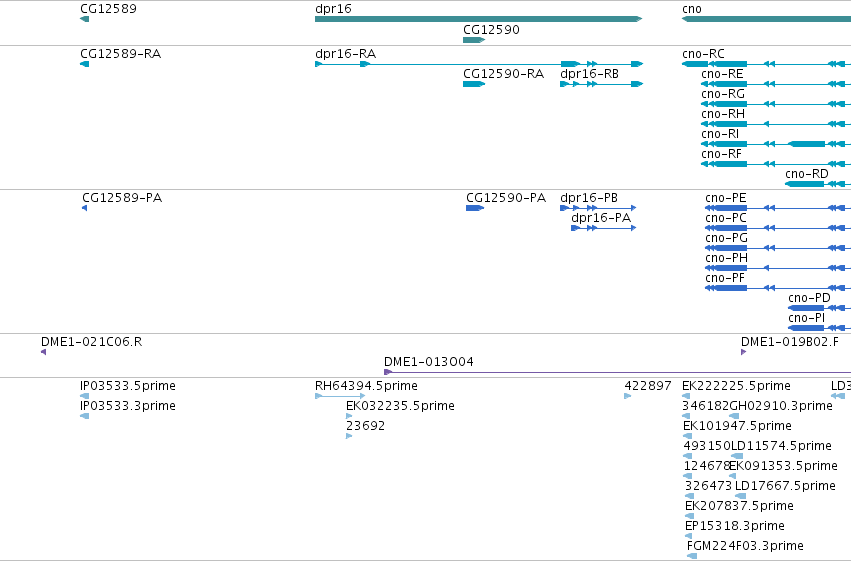851x561 pixels.
Task: Select the CG12590 gene glyph
Action: tap(474, 40)
